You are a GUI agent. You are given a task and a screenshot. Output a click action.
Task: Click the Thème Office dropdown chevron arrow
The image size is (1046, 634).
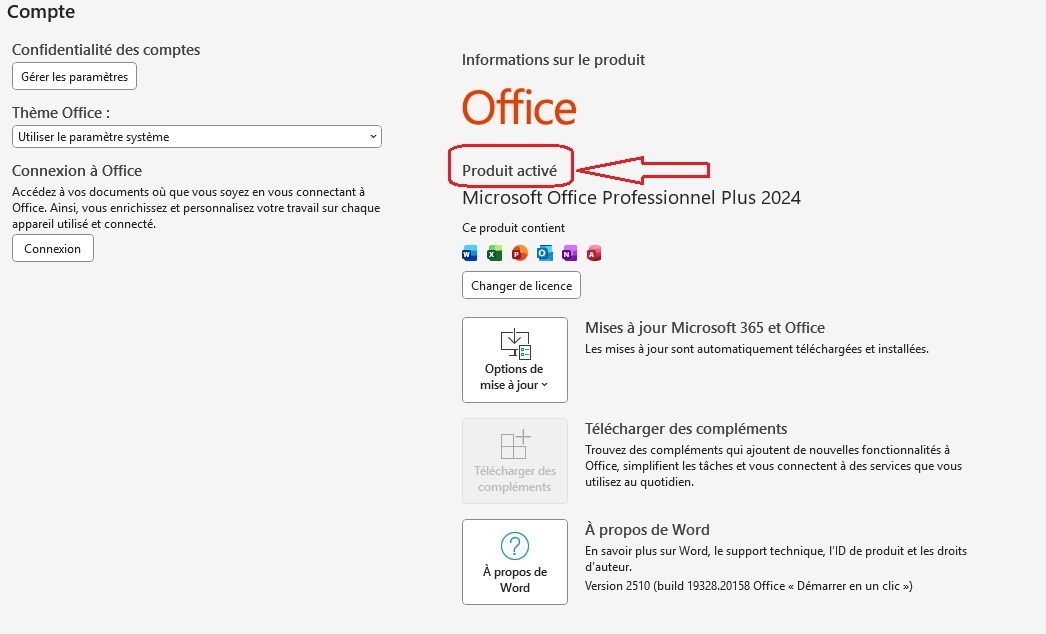pyautogui.click(x=373, y=137)
